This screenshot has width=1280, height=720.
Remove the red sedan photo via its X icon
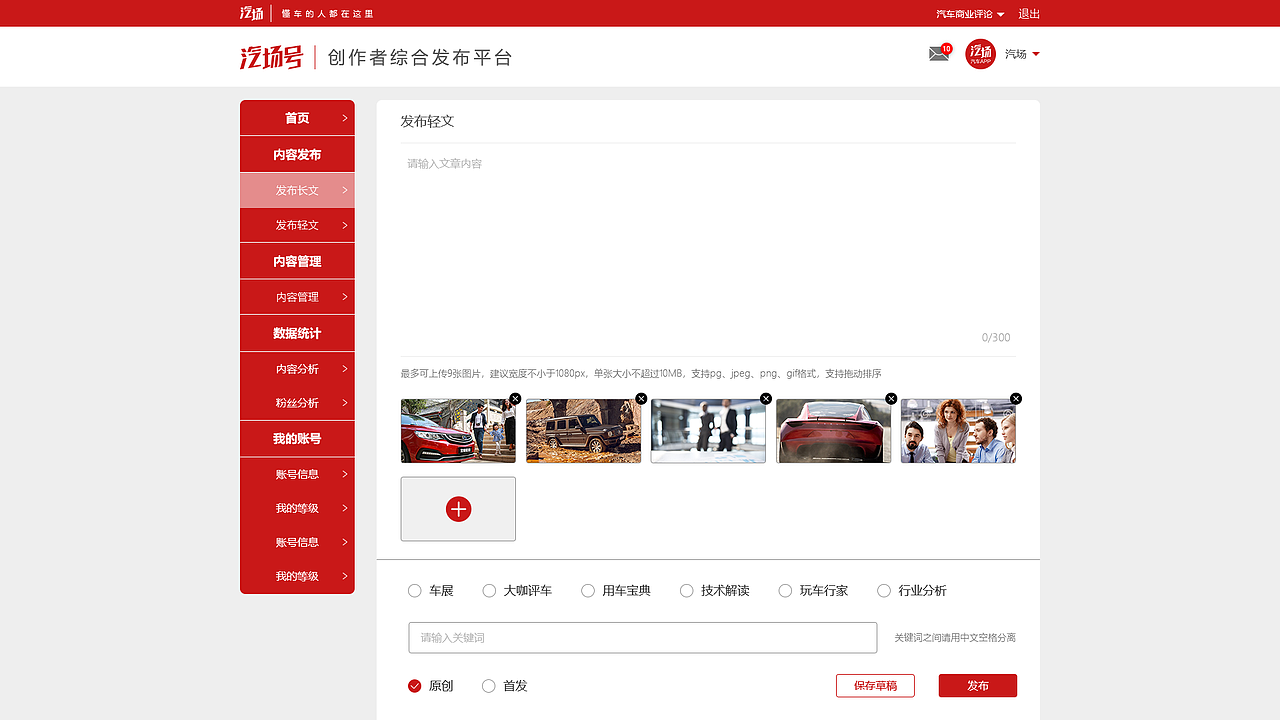point(514,398)
